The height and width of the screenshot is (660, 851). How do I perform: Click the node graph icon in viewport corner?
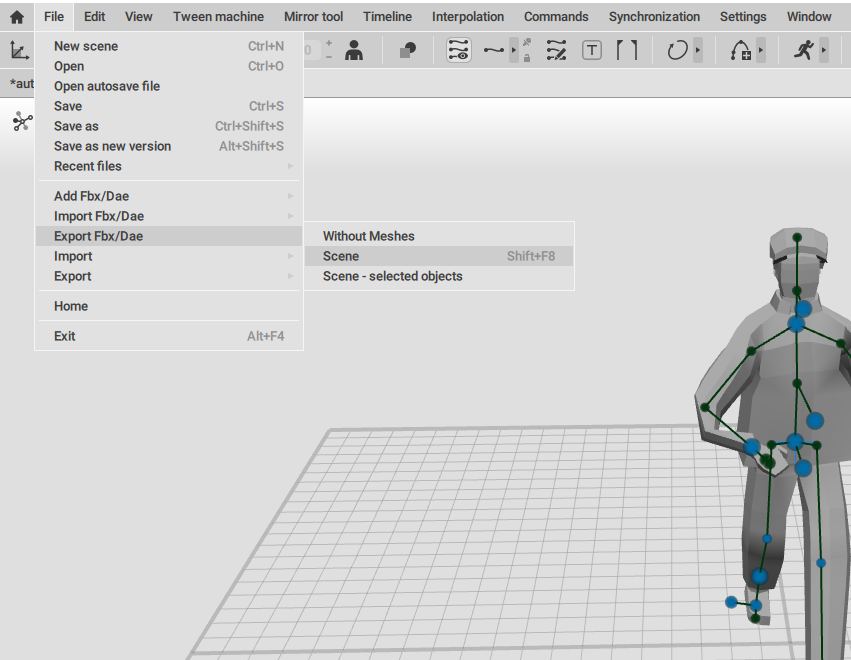(x=22, y=122)
